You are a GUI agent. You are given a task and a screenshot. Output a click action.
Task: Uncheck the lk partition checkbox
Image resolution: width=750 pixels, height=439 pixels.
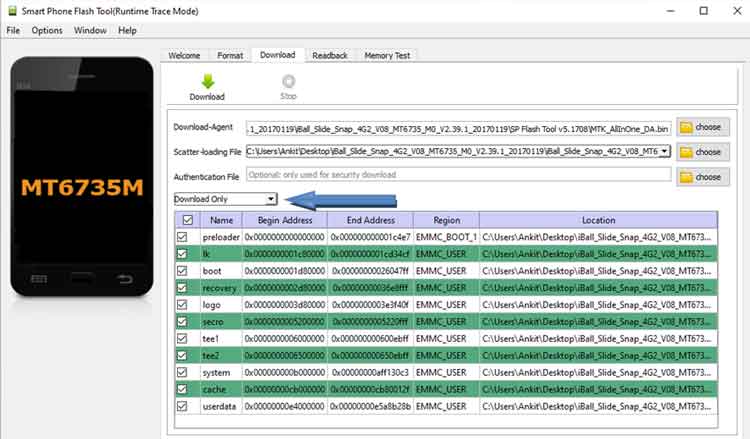point(182,253)
